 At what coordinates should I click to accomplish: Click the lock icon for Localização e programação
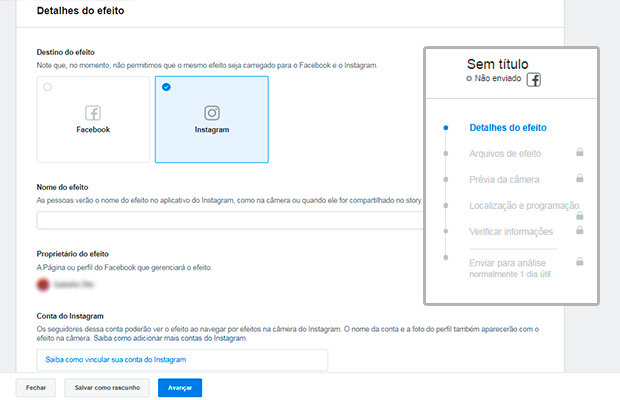[x=580, y=215]
